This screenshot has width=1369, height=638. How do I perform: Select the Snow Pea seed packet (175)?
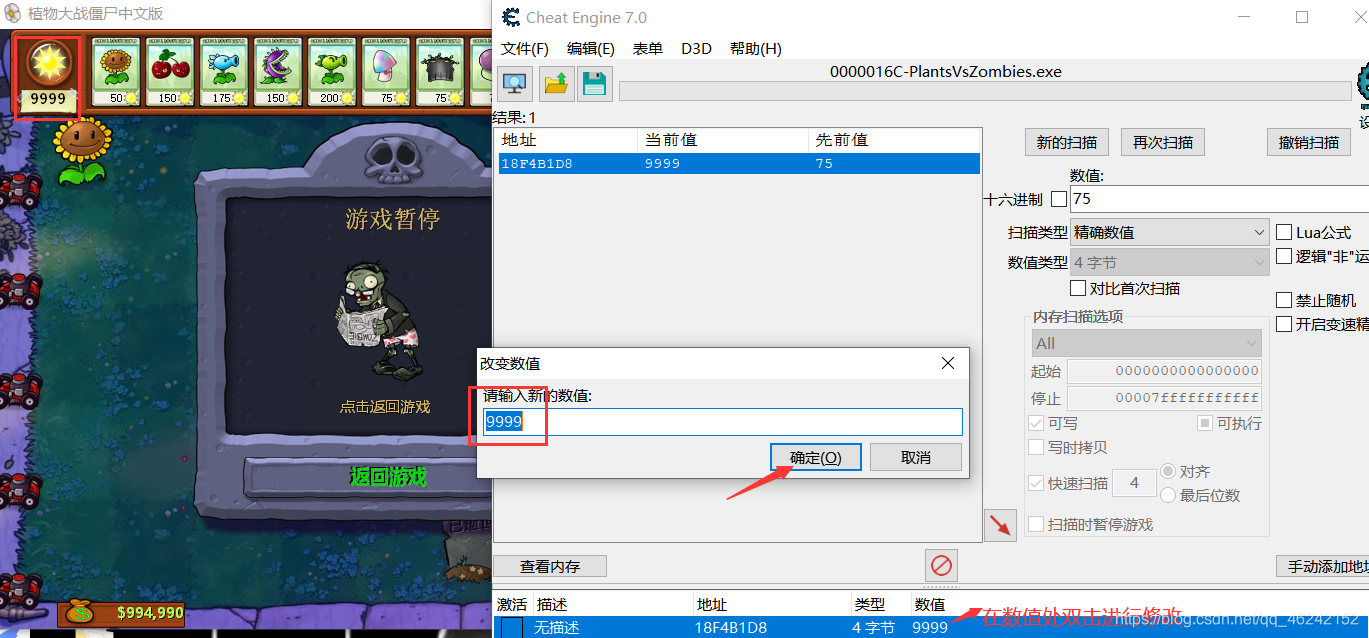click(x=223, y=72)
